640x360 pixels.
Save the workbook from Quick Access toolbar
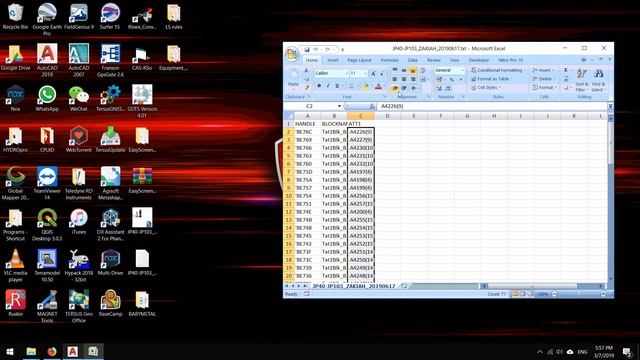[307, 49]
